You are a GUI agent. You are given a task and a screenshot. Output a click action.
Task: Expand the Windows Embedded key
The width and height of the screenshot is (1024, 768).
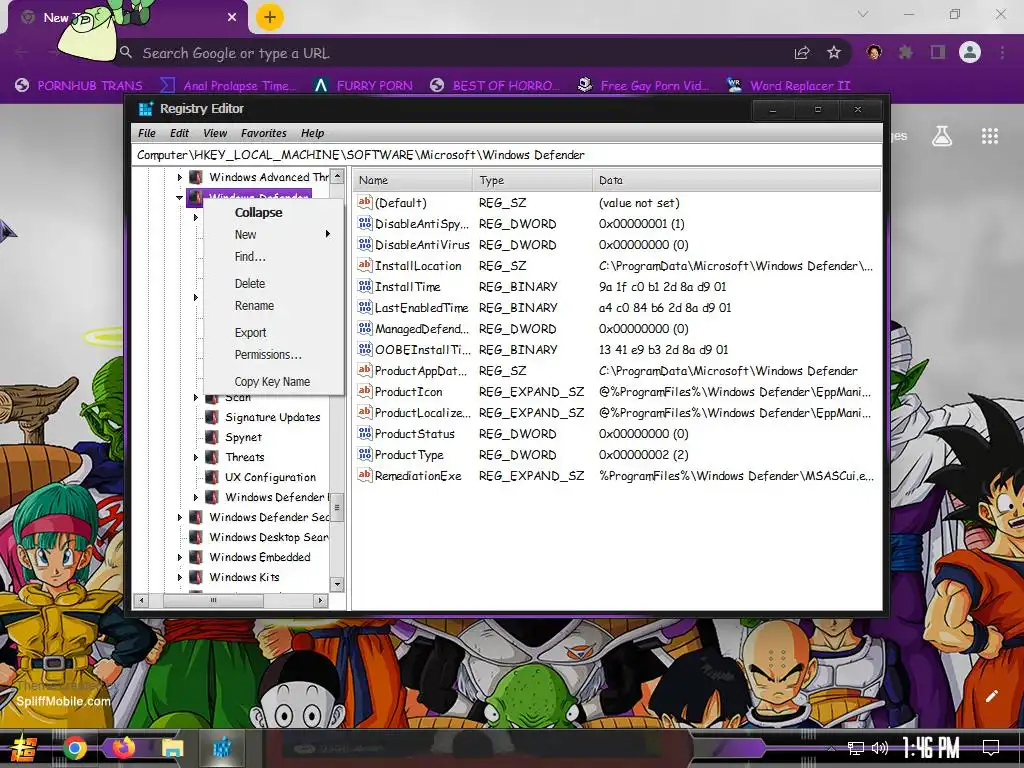(x=180, y=557)
